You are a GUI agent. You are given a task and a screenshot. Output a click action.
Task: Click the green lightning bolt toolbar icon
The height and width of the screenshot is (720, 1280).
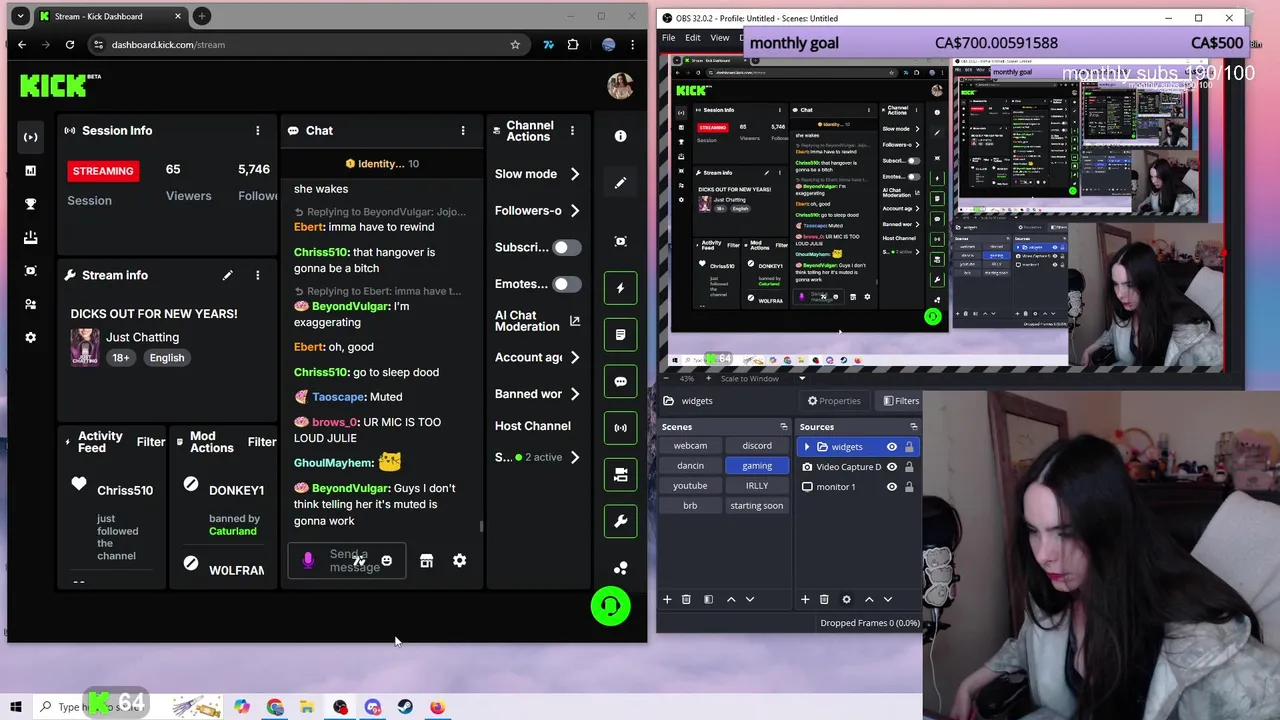click(x=620, y=288)
